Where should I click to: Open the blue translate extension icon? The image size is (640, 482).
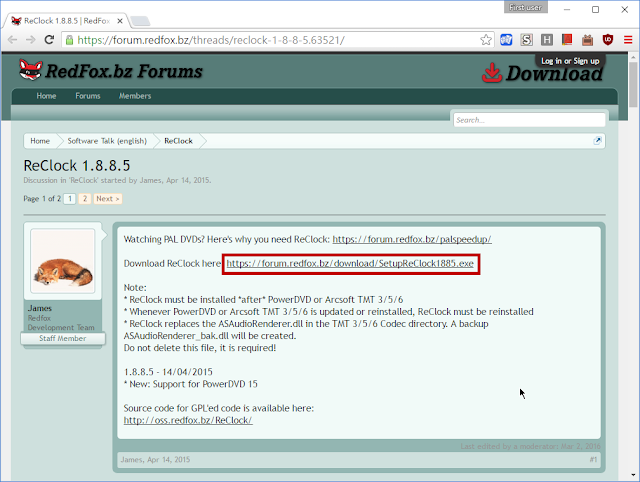click(506, 40)
